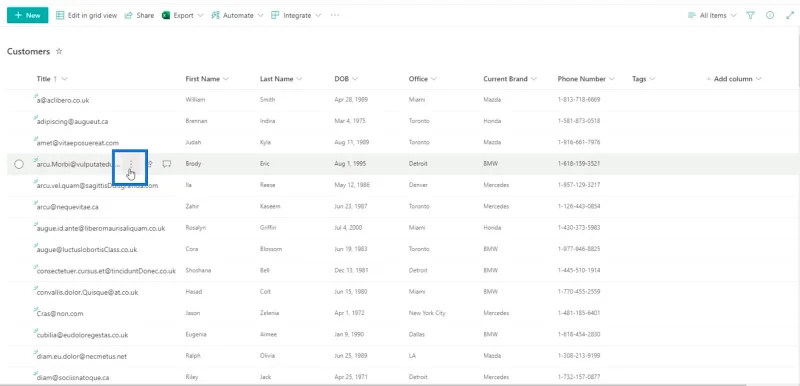The width and height of the screenshot is (800, 386).
Task: Click first name Rosalyn
Action: [x=196, y=228]
